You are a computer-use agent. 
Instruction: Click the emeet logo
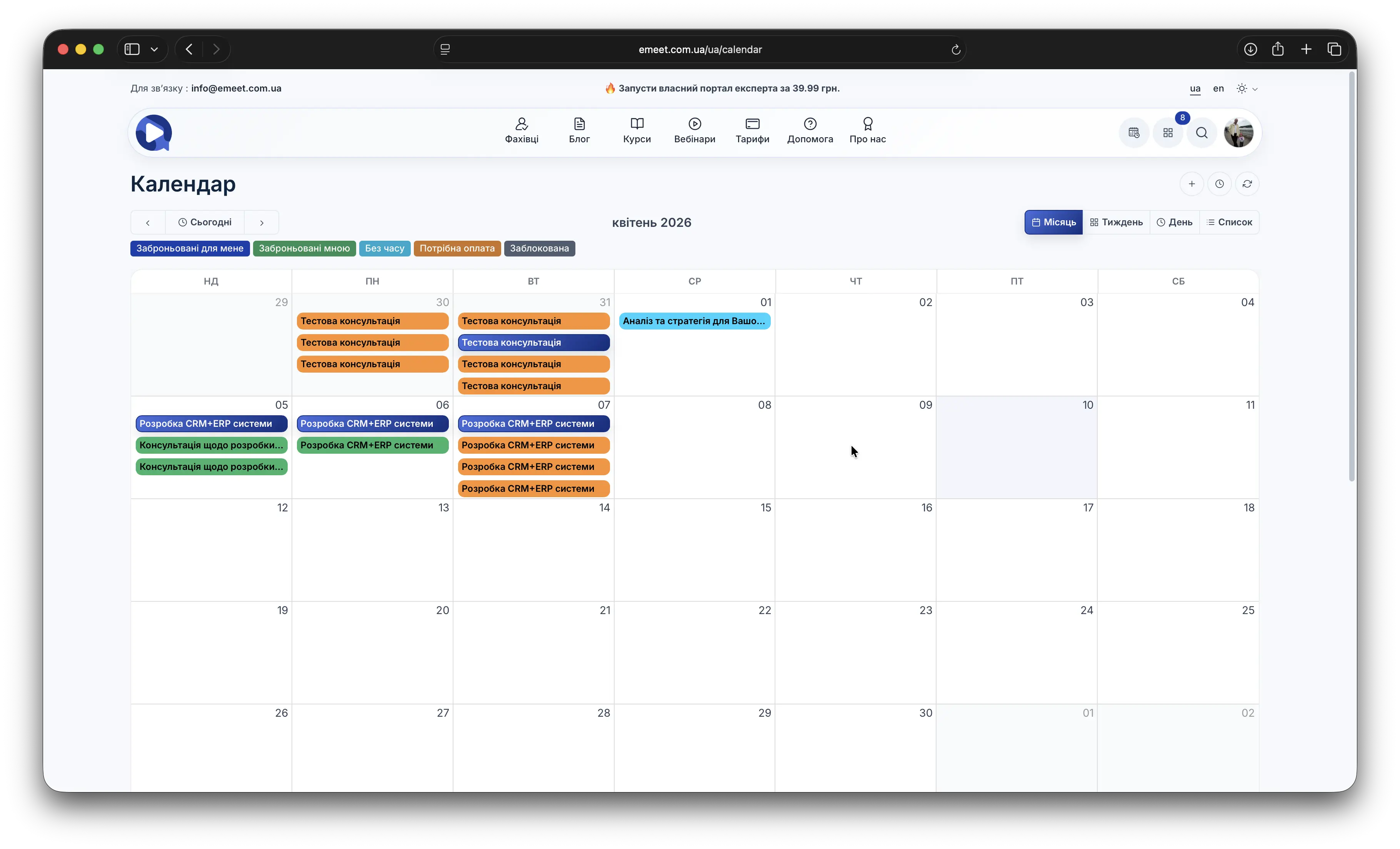(x=153, y=133)
